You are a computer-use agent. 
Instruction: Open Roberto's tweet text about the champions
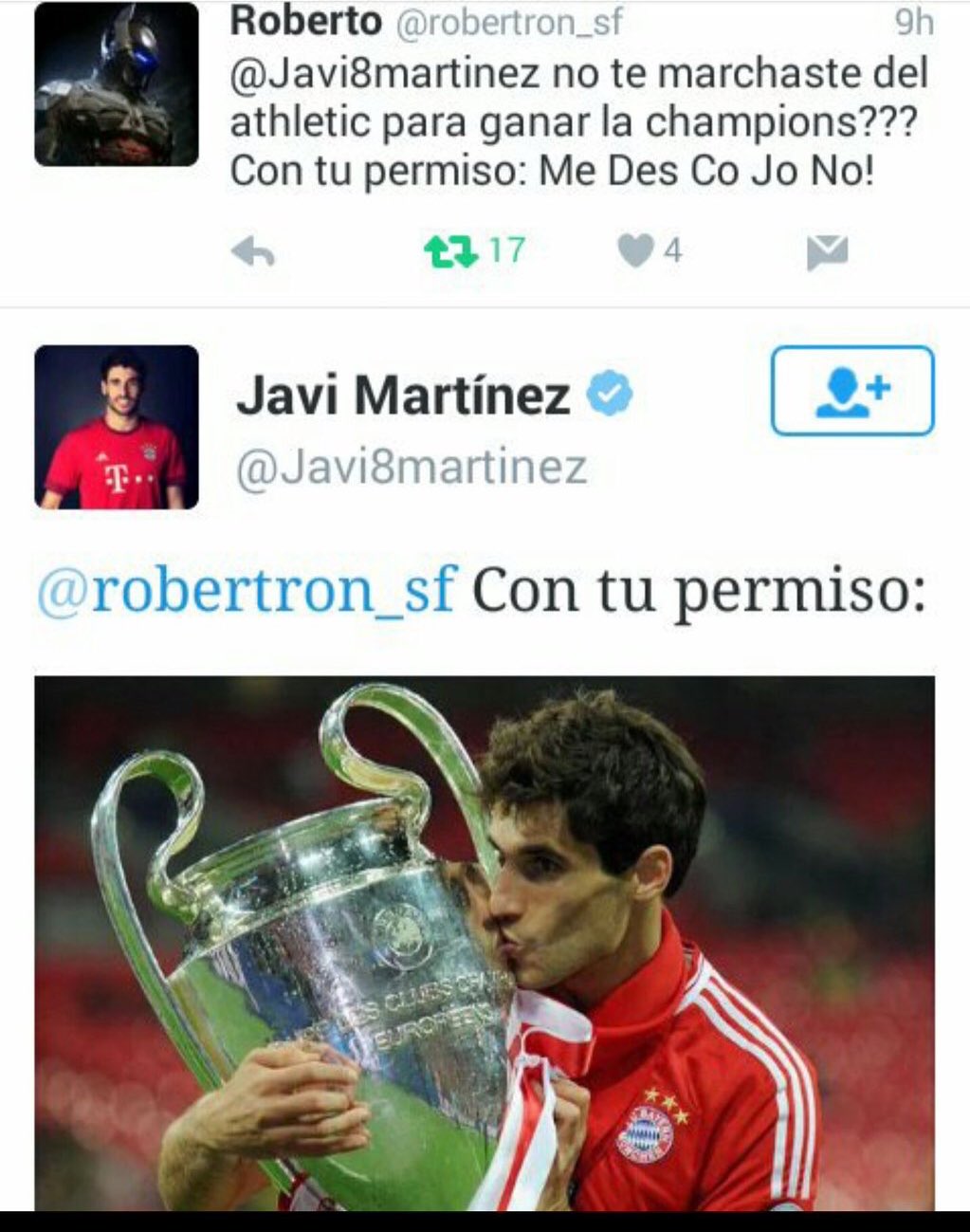(x=579, y=122)
